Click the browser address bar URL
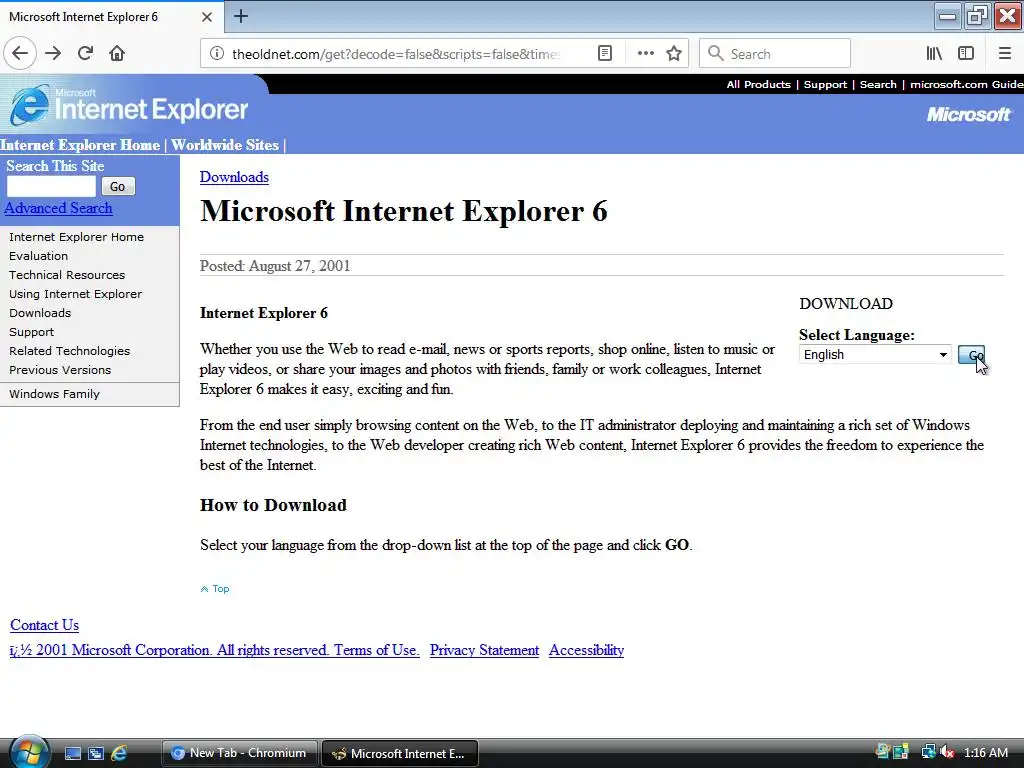Image resolution: width=1024 pixels, height=768 pixels. (x=396, y=54)
